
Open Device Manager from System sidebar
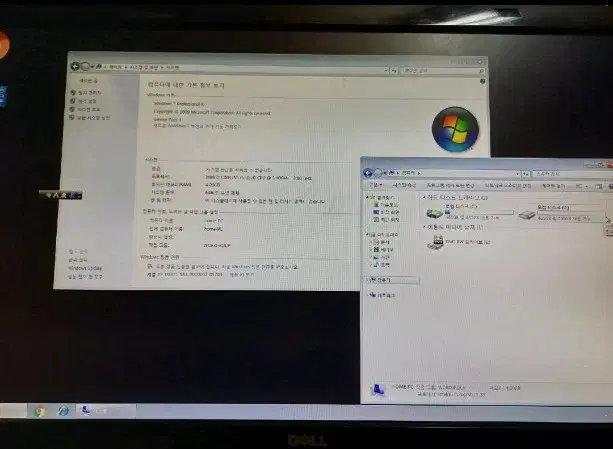tap(89, 93)
